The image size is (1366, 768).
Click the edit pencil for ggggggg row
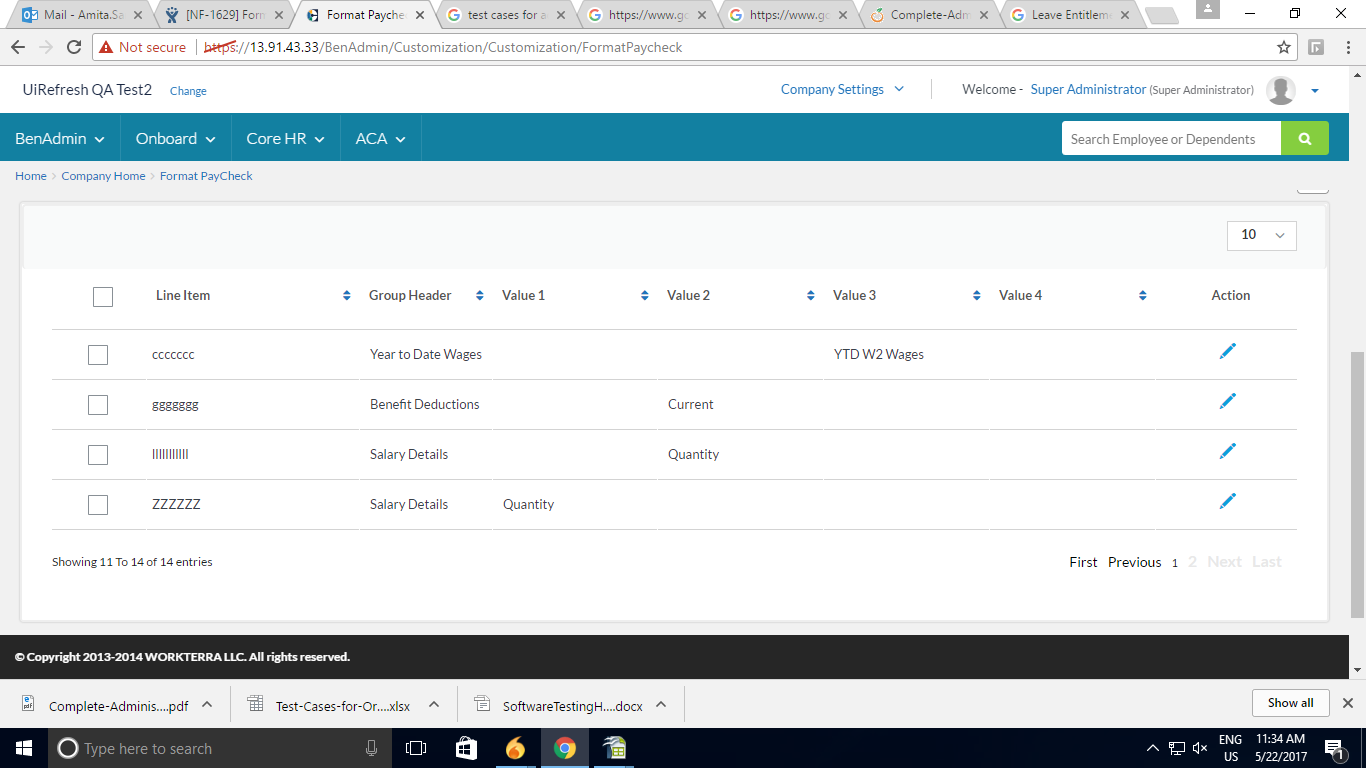(1228, 401)
